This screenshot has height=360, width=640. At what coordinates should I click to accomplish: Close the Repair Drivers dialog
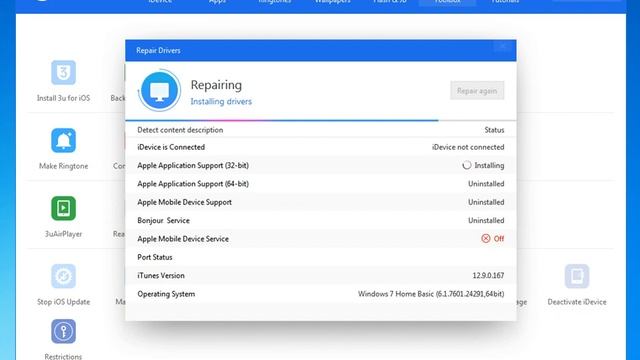click(x=503, y=46)
